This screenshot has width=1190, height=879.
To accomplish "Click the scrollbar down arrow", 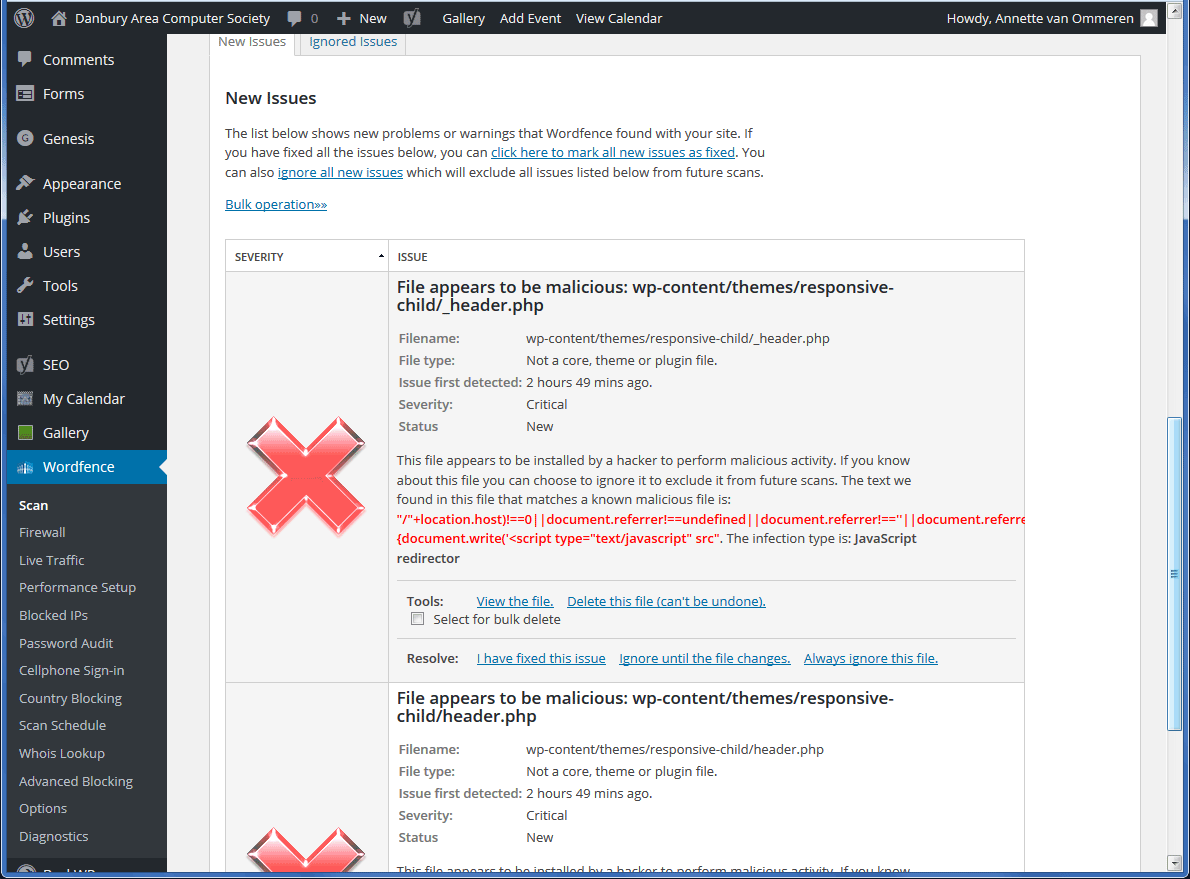I will 1174,863.
